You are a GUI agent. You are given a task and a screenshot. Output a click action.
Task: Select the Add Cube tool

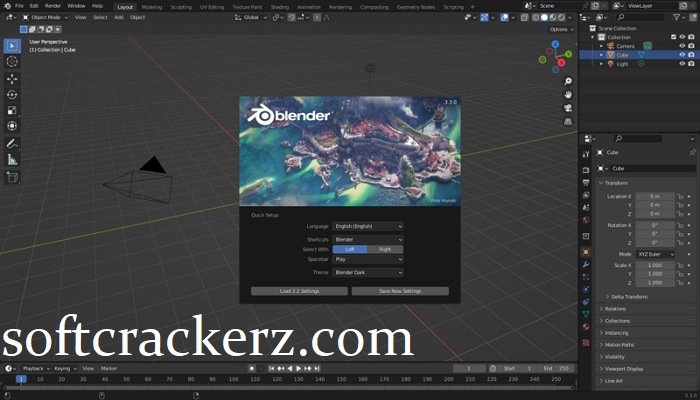12,177
